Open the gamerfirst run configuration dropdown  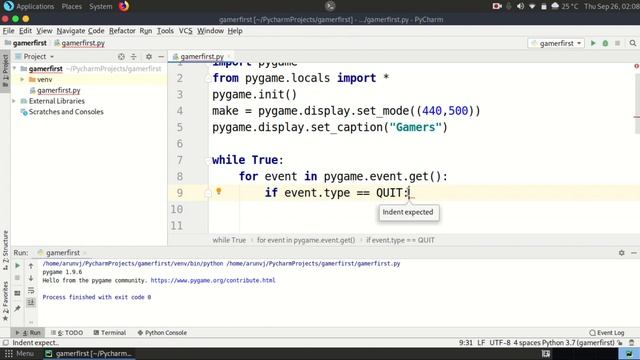click(x=556, y=43)
